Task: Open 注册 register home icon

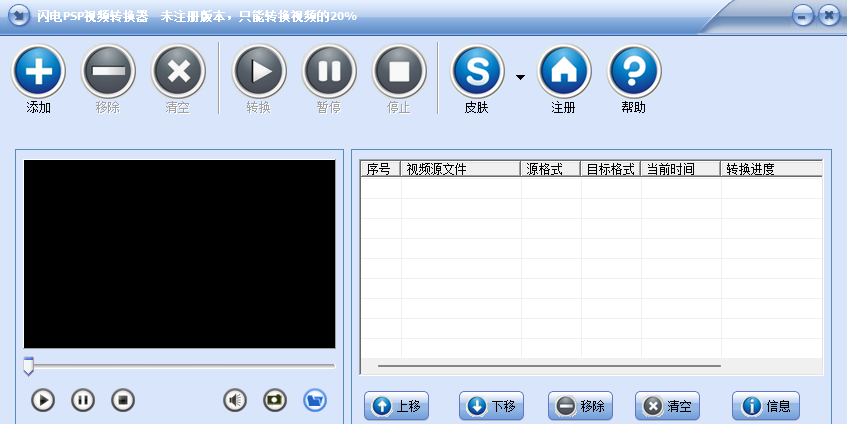Action: [564, 71]
